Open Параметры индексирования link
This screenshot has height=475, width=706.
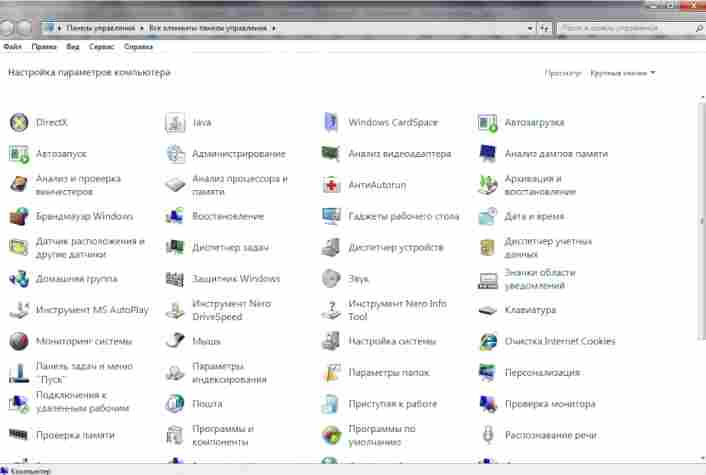tap(229, 373)
